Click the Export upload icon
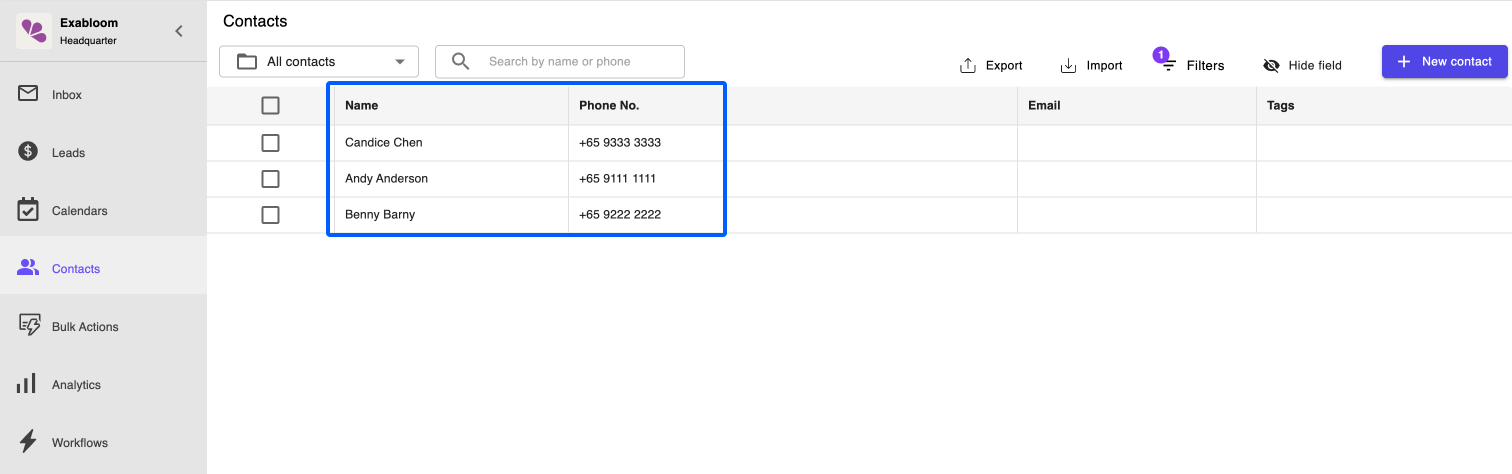Image resolution: width=1512 pixels, height=474 pixels. [967, 65]
